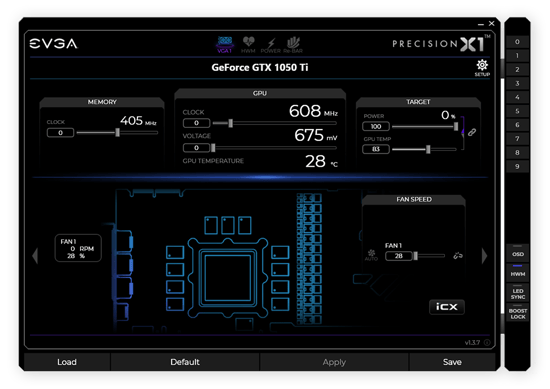The width and height of the screenshot is (550, 389).
Task: Click the GeForce GTX 1050 Ti title
Action: pyautogui.click(x=260, y=67)
